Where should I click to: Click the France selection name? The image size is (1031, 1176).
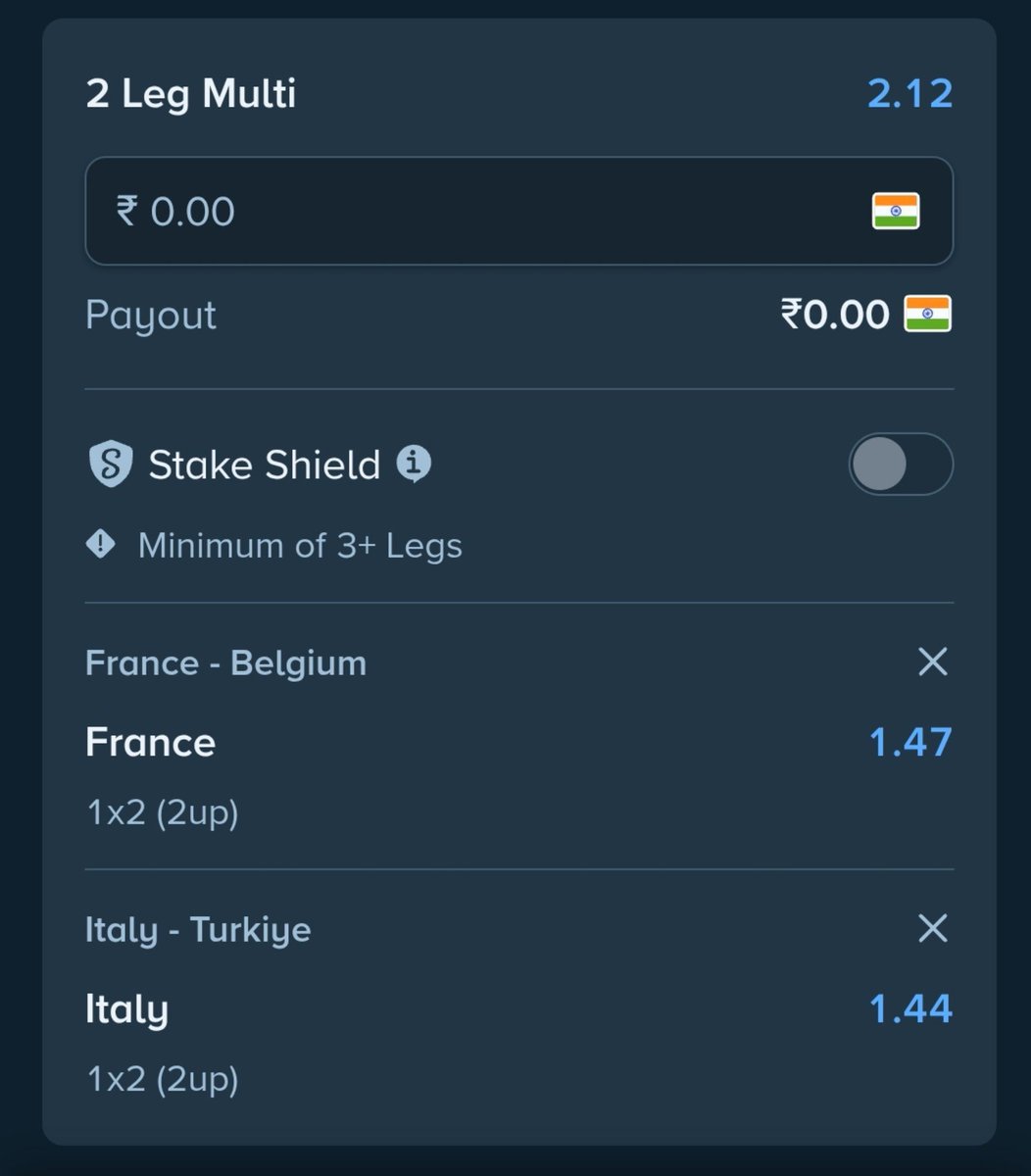pyautogui.click(x=150, y=742)
